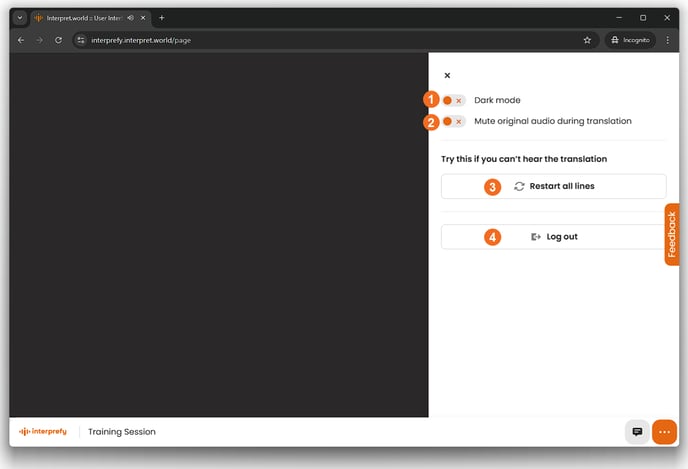Open the tab search dropdown
The height and width of the screenshot is (469, 688).
point(20,18)
